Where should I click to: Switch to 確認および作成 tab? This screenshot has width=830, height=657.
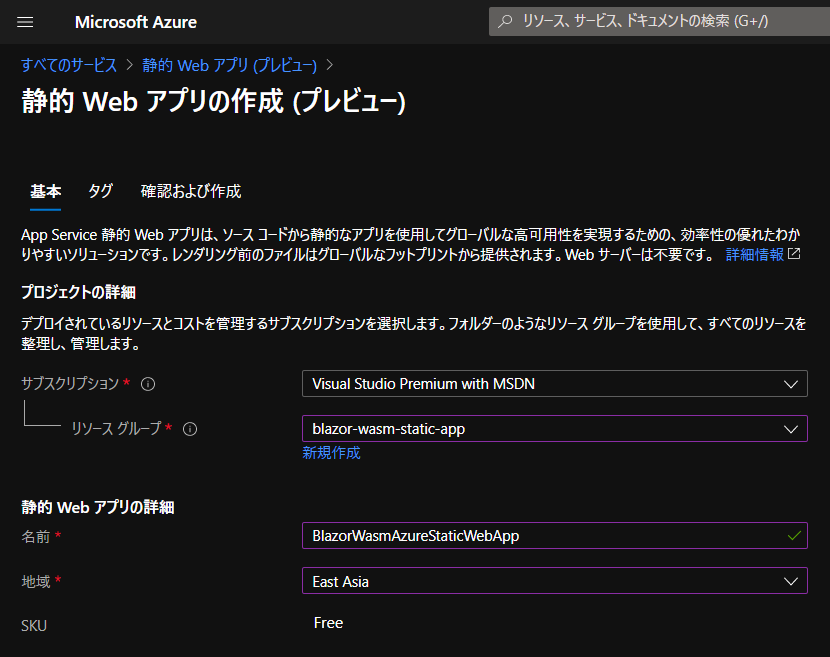pos(191,191)
